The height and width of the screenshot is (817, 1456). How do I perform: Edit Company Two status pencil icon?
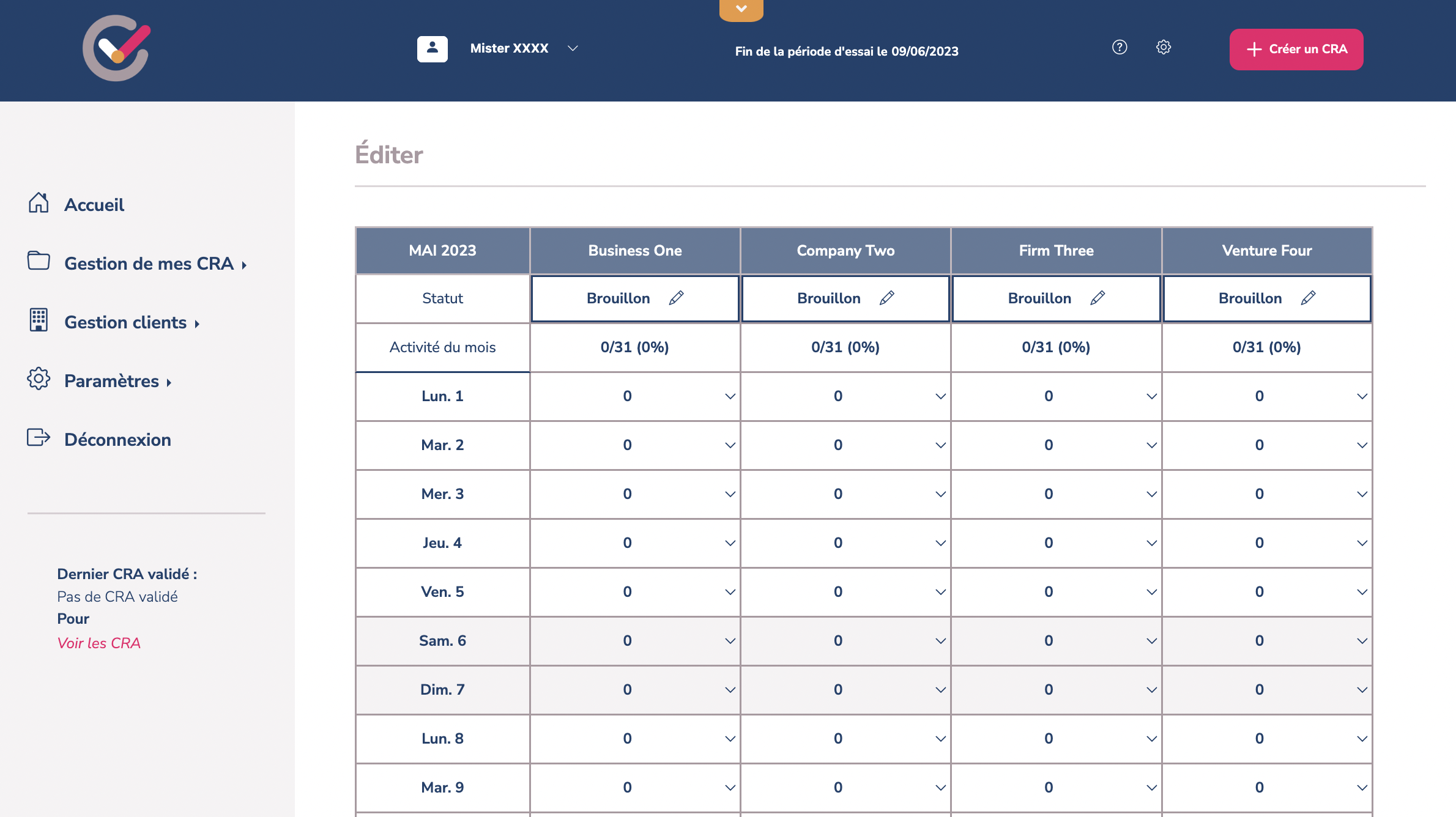[887, 298]
